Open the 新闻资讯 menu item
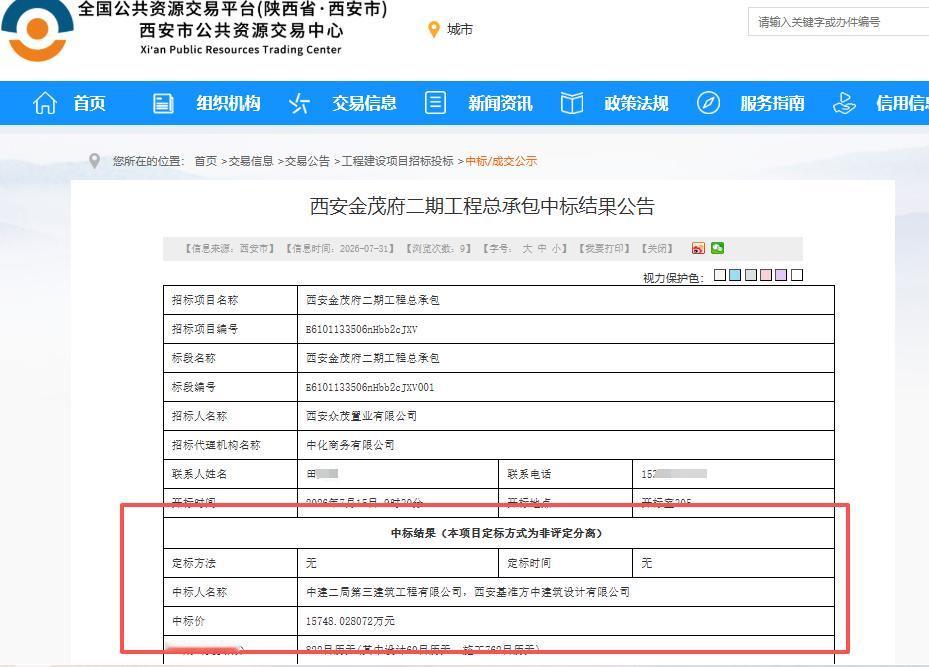Image resolution: width=929 pixels, height=667 pixels. [501, 103]
